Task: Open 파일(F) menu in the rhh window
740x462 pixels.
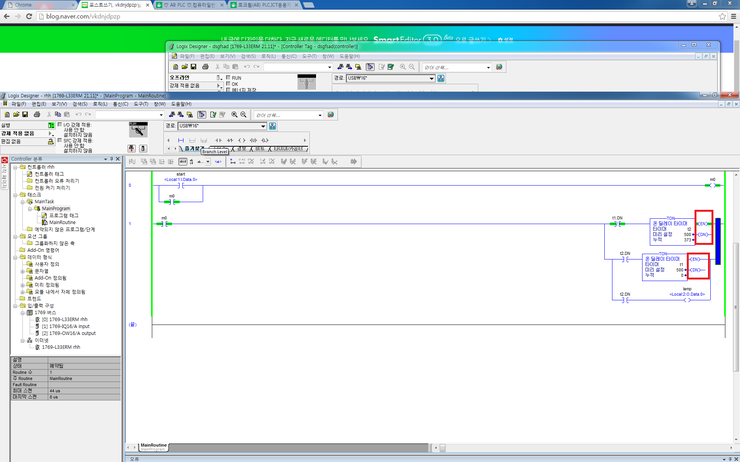Action: pyautogui.click(x=18, y=103)
